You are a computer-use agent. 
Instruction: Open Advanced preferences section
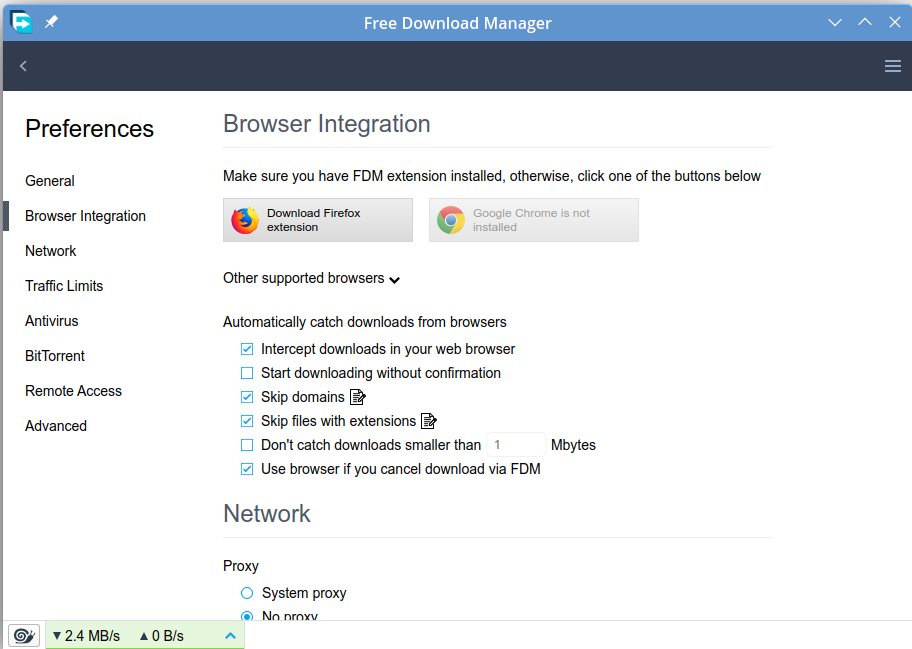click(56, 426)
